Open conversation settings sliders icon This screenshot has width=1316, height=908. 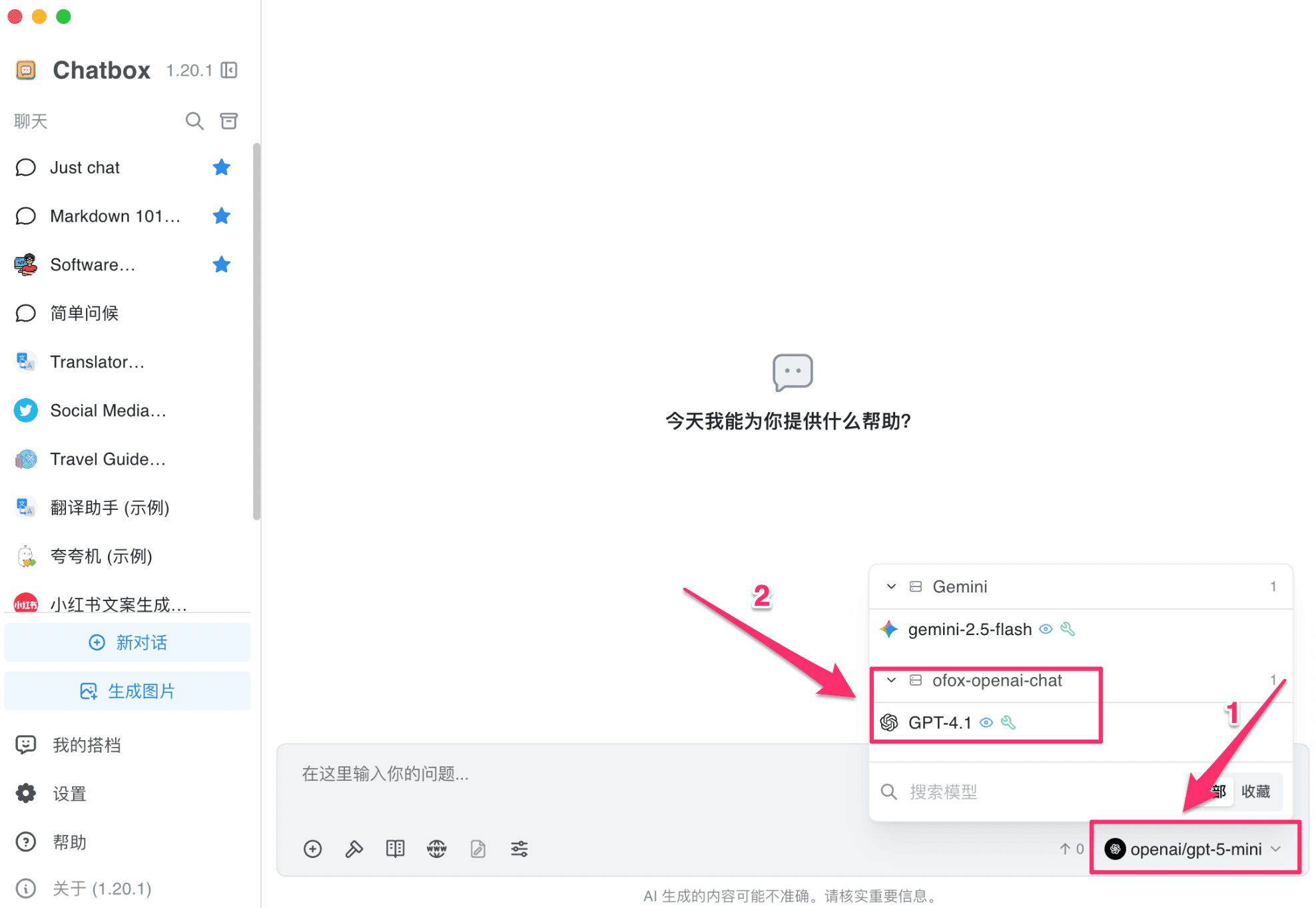pyautogui.click(x=519, y=849)
